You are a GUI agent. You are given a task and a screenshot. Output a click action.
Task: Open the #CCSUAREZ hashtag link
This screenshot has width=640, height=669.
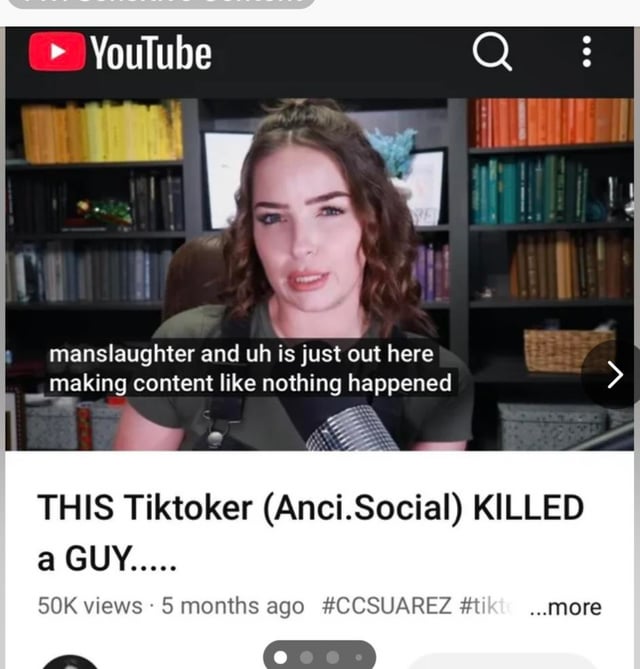[x=387, y=605]
